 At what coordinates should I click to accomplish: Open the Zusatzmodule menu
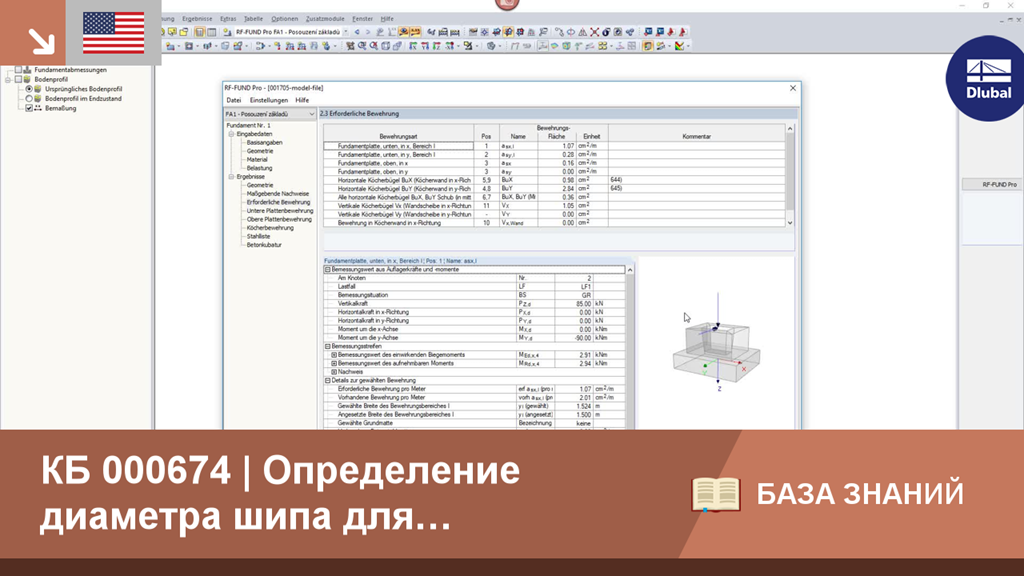[325, 19]
